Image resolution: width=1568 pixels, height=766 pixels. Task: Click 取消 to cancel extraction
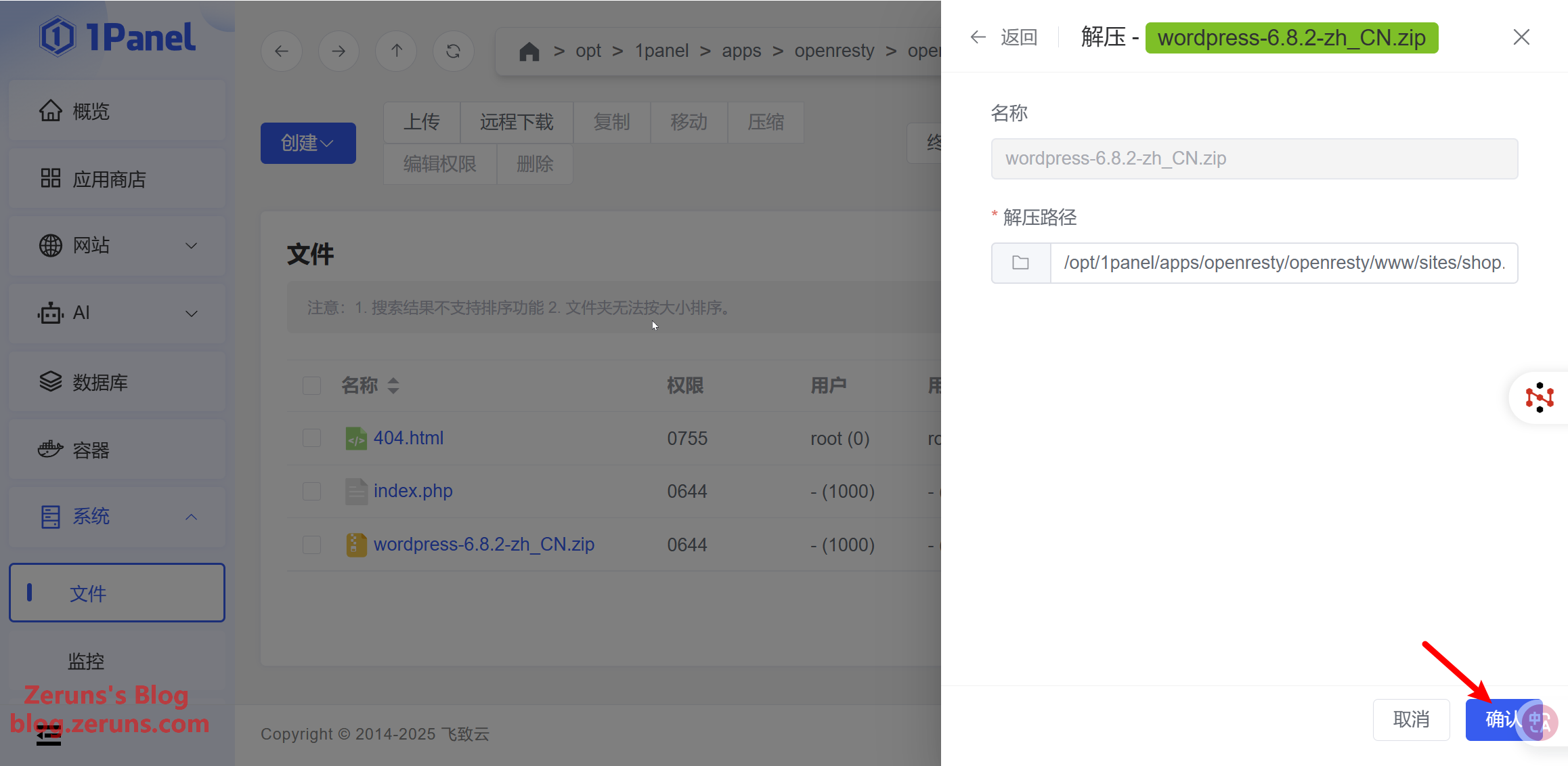pos(1411,719)
